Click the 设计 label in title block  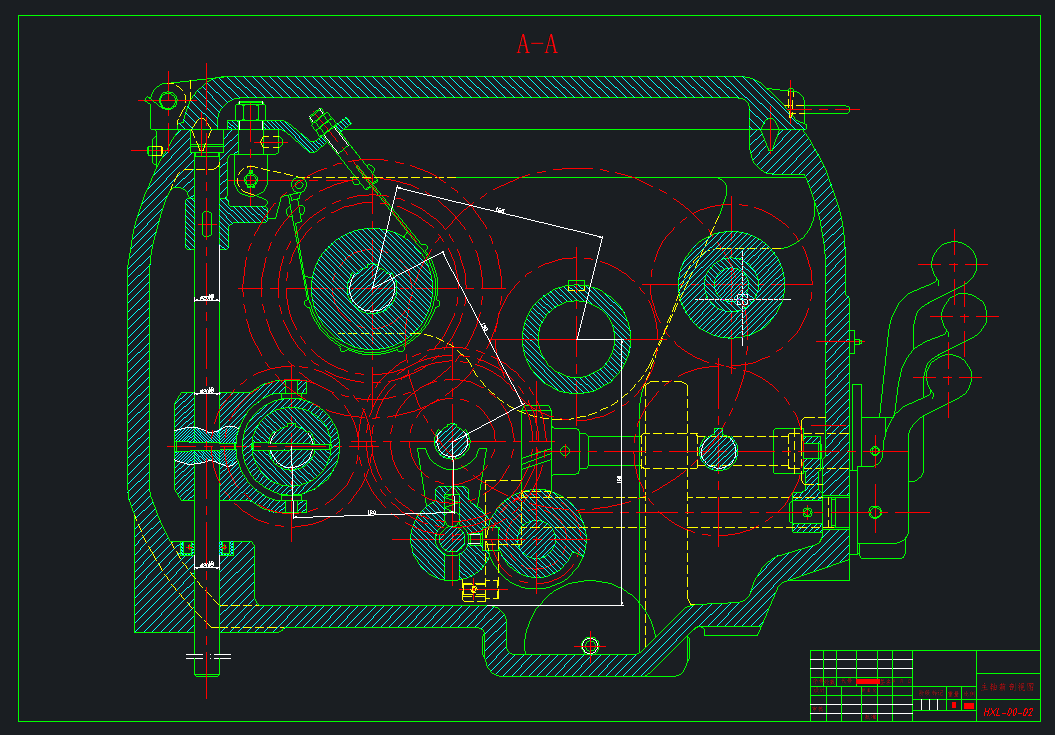tap(818, 691)
